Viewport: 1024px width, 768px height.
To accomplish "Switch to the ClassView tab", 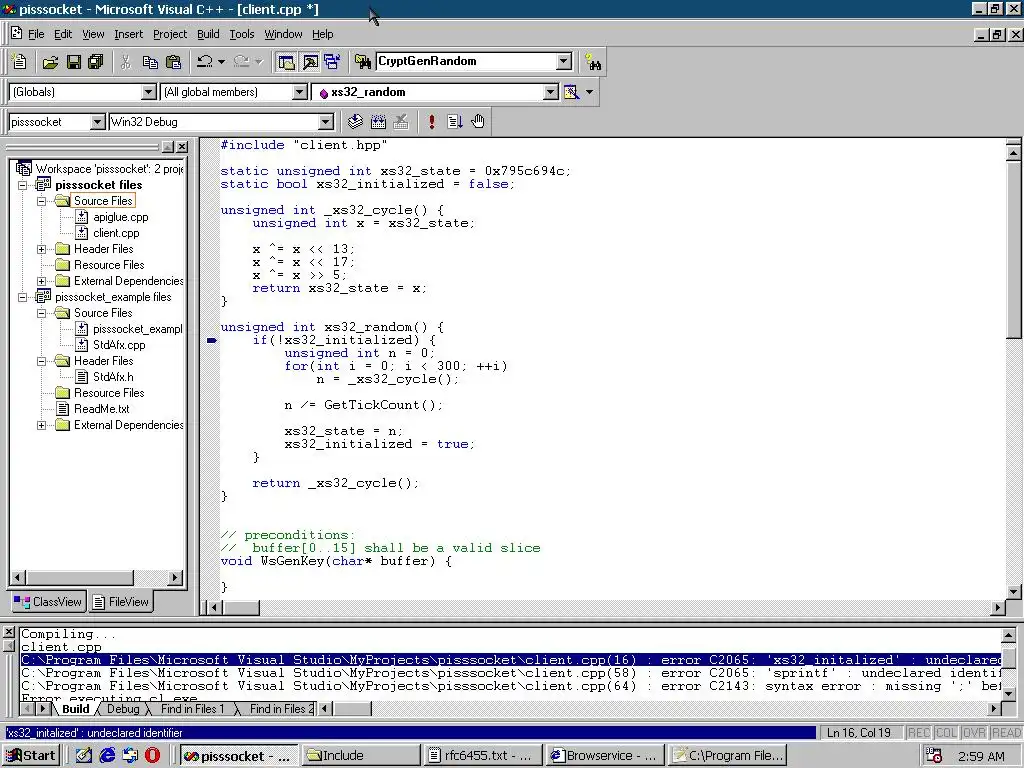I will point(48,601).
